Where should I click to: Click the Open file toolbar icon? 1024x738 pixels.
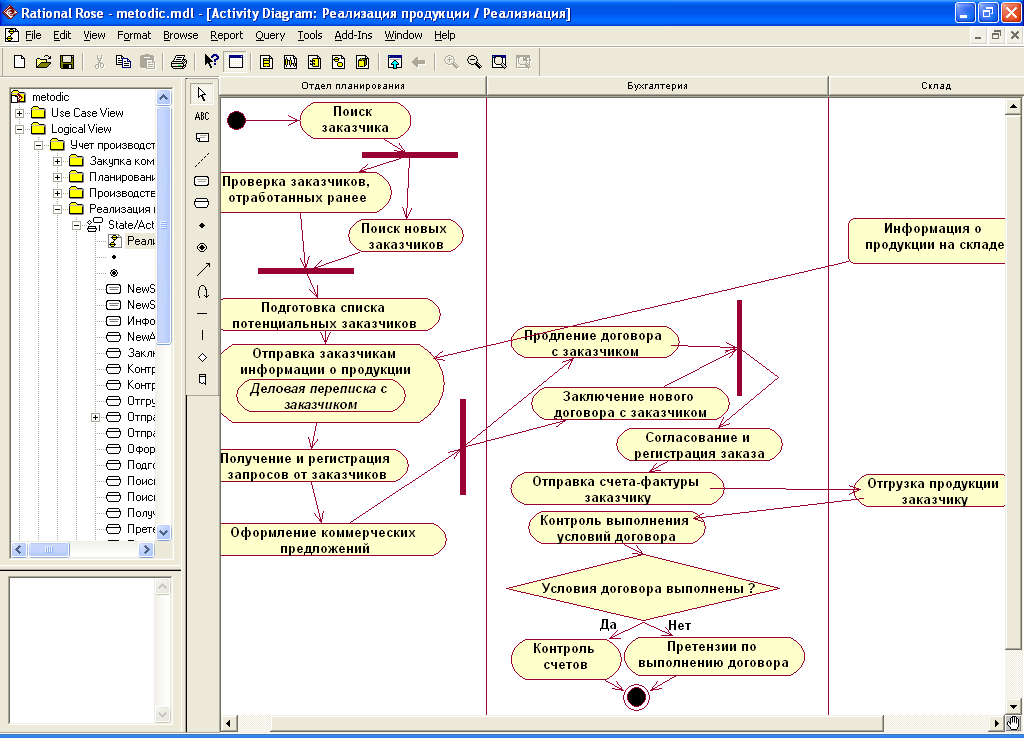tap(43, 62)
